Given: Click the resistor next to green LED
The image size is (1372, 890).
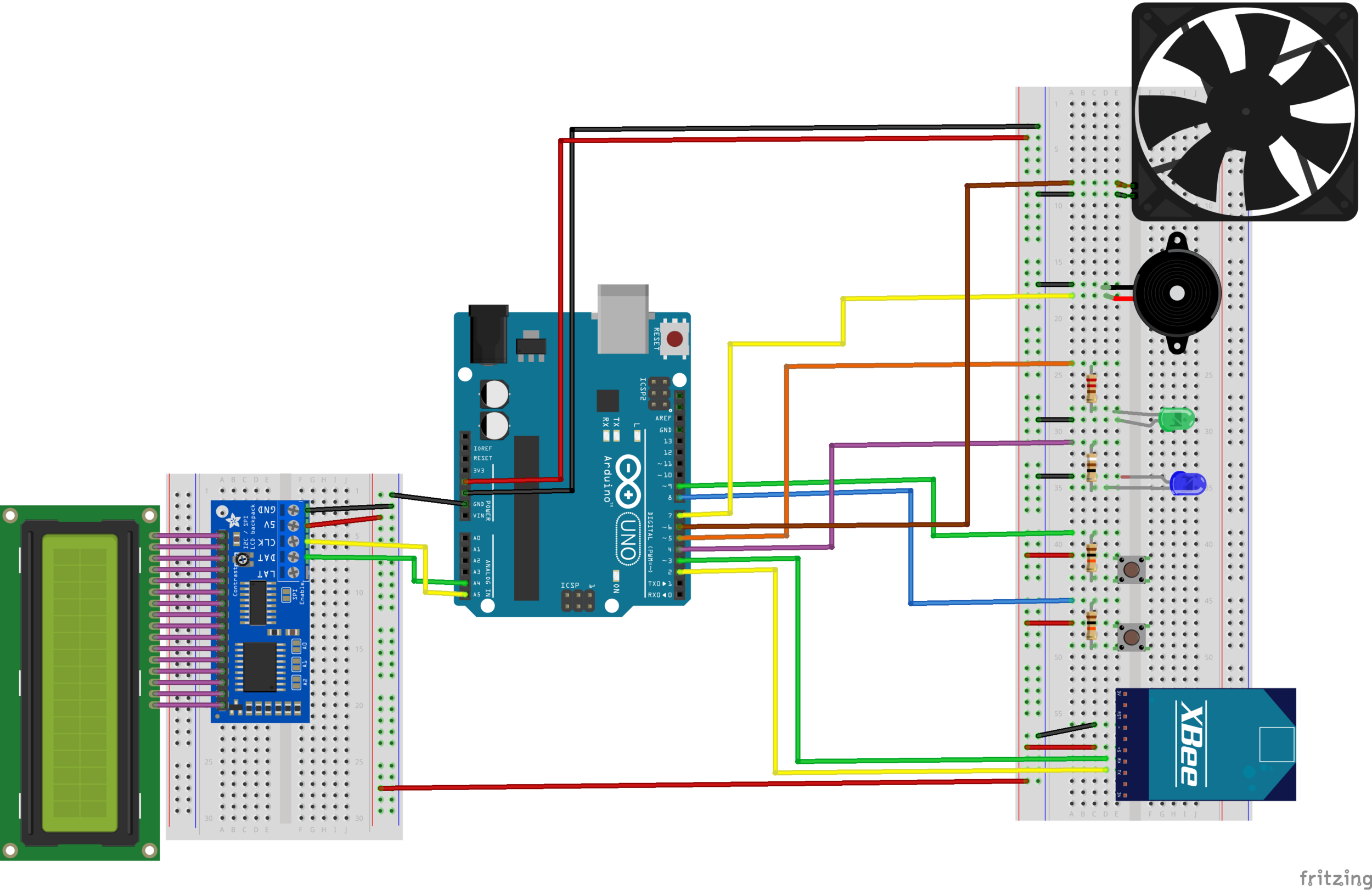Looking at the screenshot, I should [x=1090, y=388].
